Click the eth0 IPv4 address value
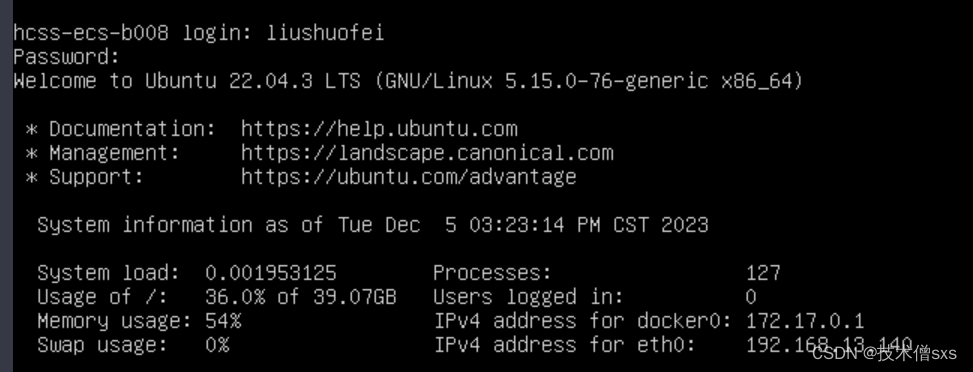Screen dimensions: 973x372 pos(828,345)
